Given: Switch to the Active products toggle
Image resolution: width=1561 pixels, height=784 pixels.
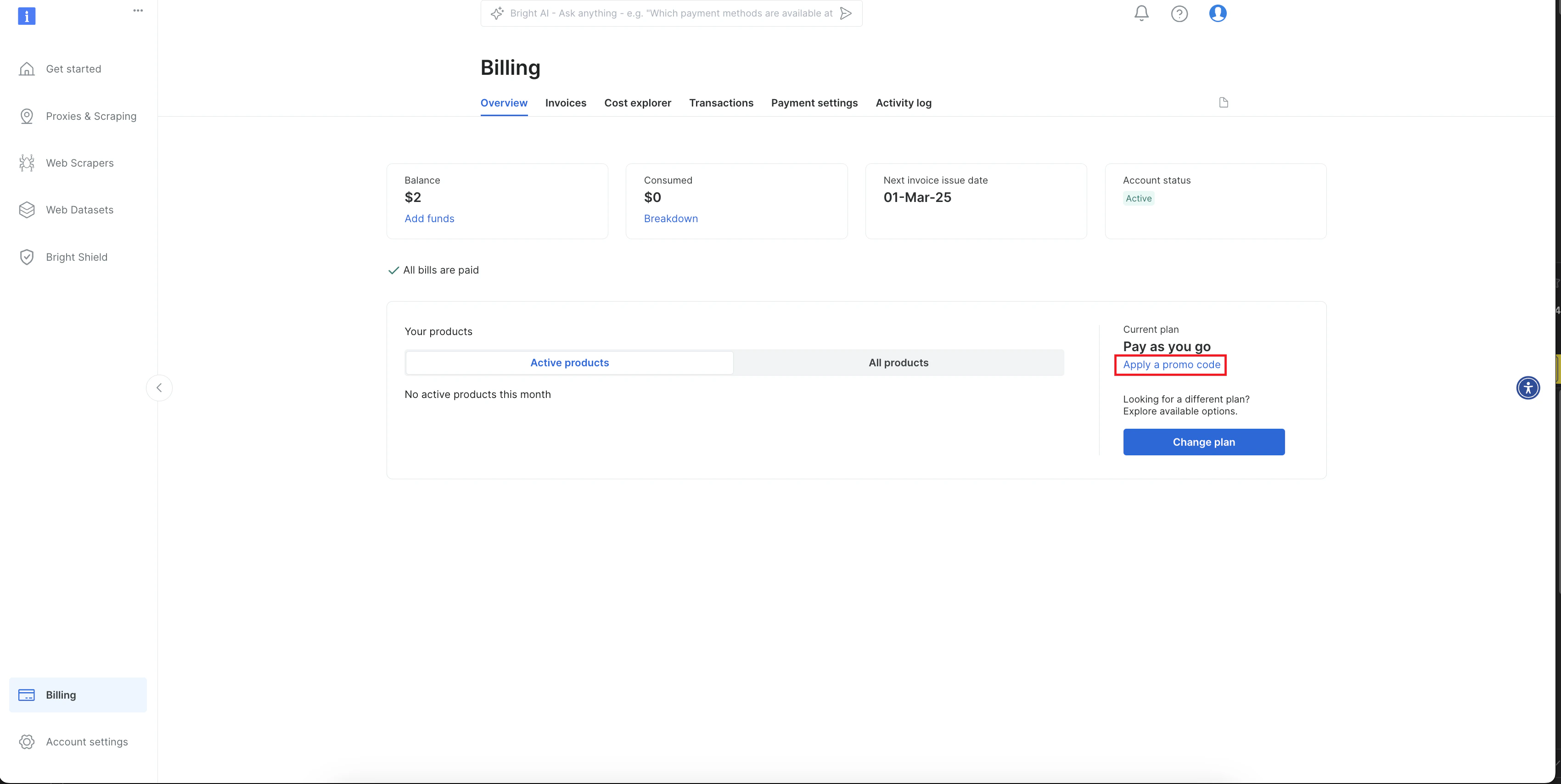Looking at the screenshot, I should click(569, 362).
